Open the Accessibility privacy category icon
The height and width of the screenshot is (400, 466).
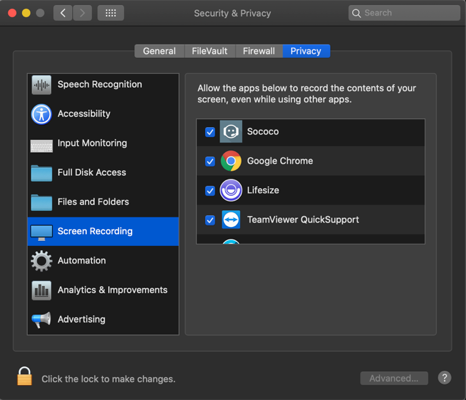tap(41, 114)
